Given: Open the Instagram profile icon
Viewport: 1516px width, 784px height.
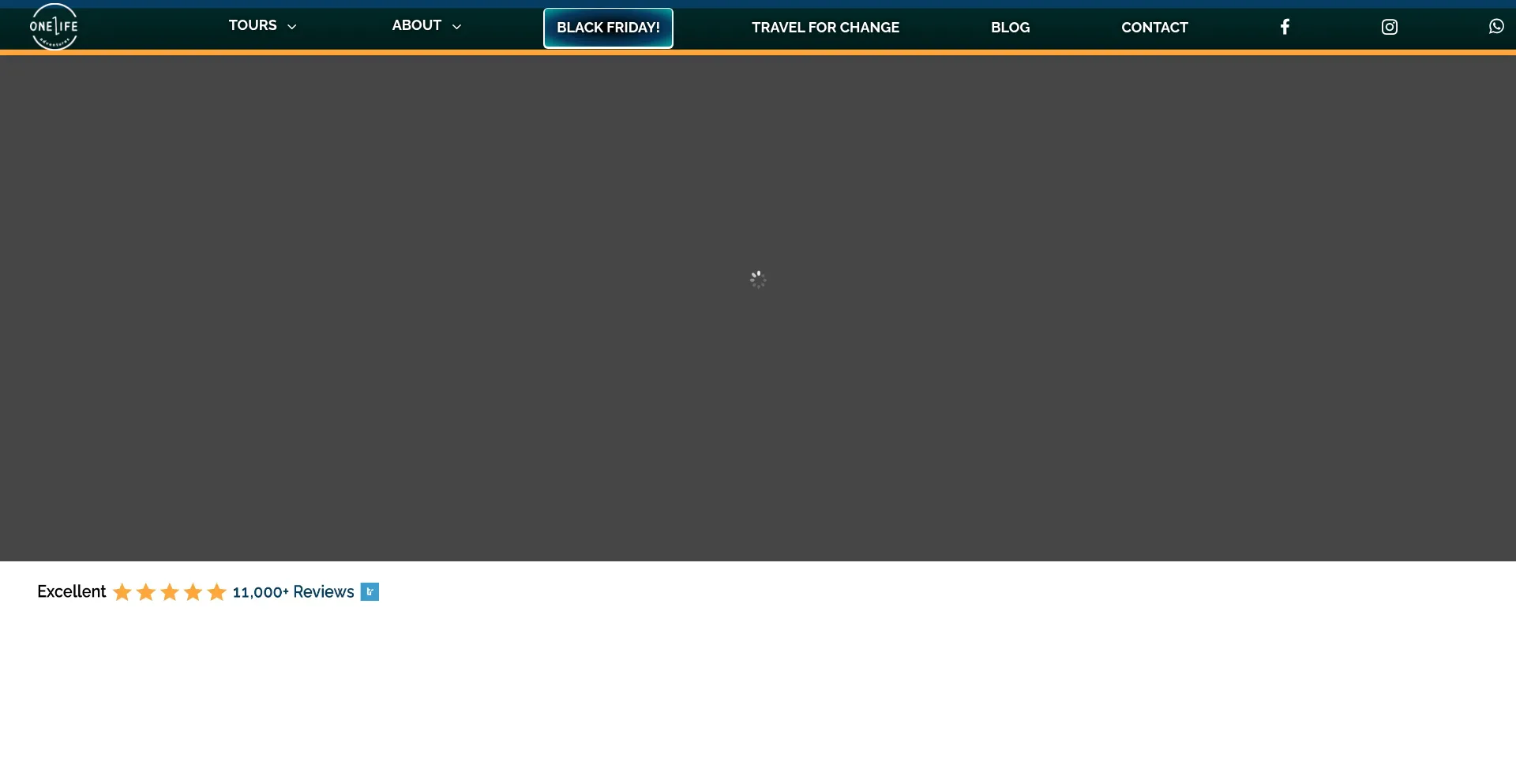Looking at the screenshot, I should [1389, 27].
